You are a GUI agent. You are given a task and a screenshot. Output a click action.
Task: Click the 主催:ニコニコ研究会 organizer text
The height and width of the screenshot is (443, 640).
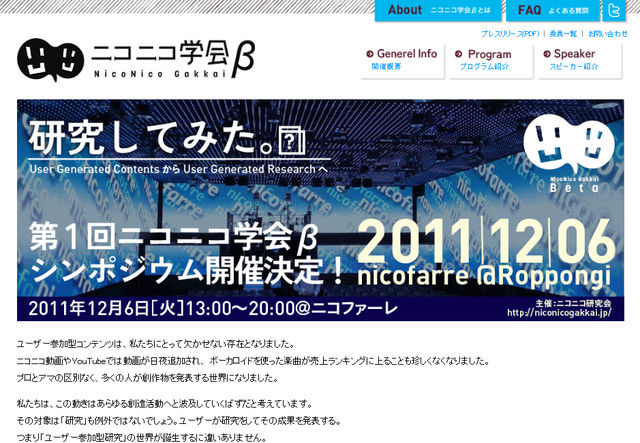(x=573, y=303)
